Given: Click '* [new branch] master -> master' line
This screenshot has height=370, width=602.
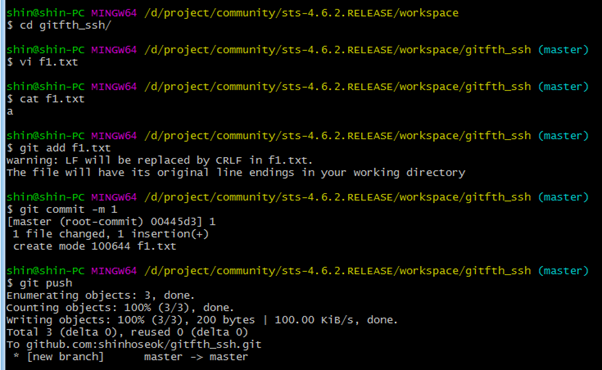Looking at the screenshot, I should pos(131,357).
